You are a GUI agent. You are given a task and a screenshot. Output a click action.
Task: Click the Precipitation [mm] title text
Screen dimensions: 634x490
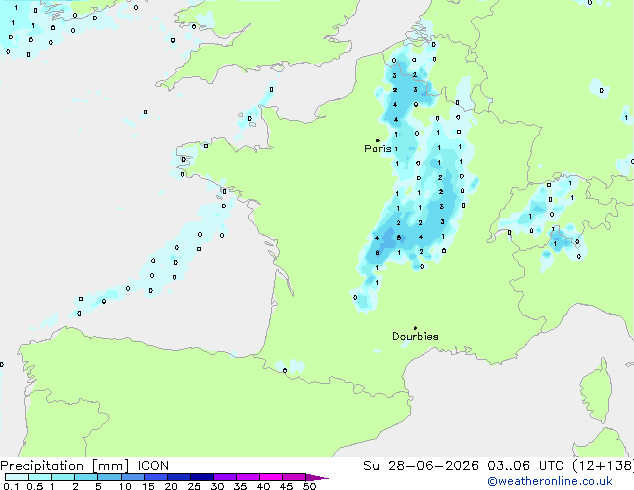[65, 466]
